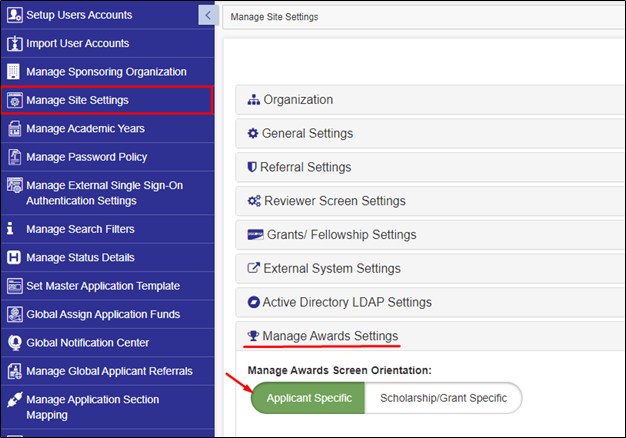Open Manage Site Settings in sidebar
The height and width of the screenshot is (438, 626).
[107, 100]
